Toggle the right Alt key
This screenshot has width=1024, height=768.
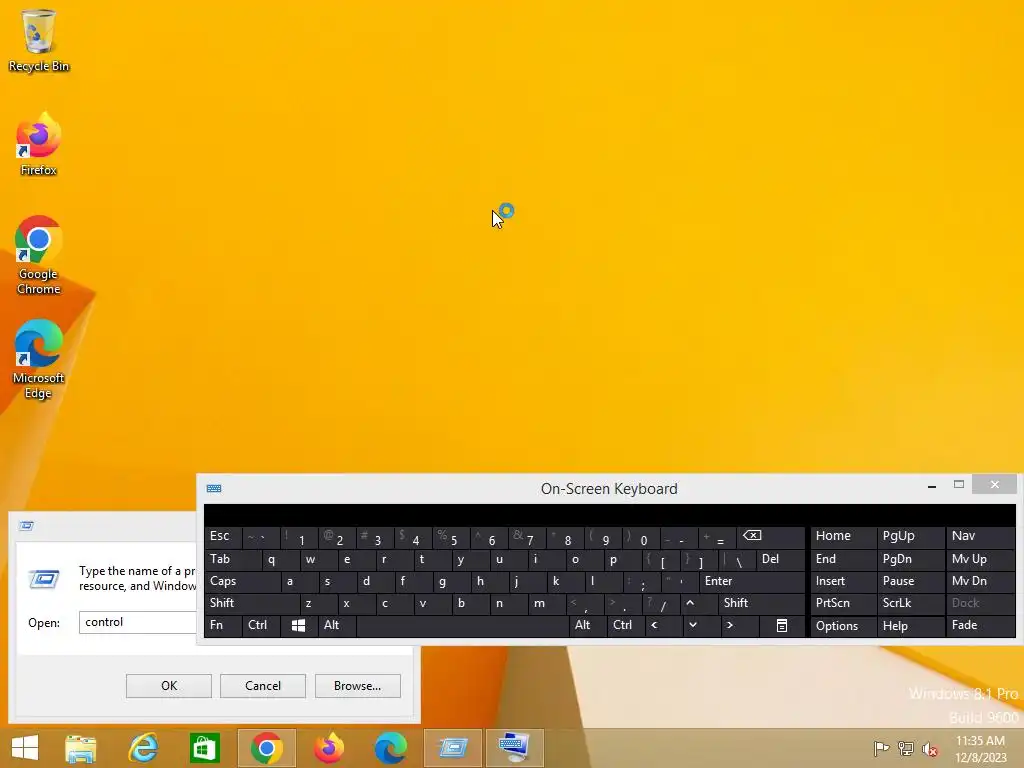click(x=587, y=626)
